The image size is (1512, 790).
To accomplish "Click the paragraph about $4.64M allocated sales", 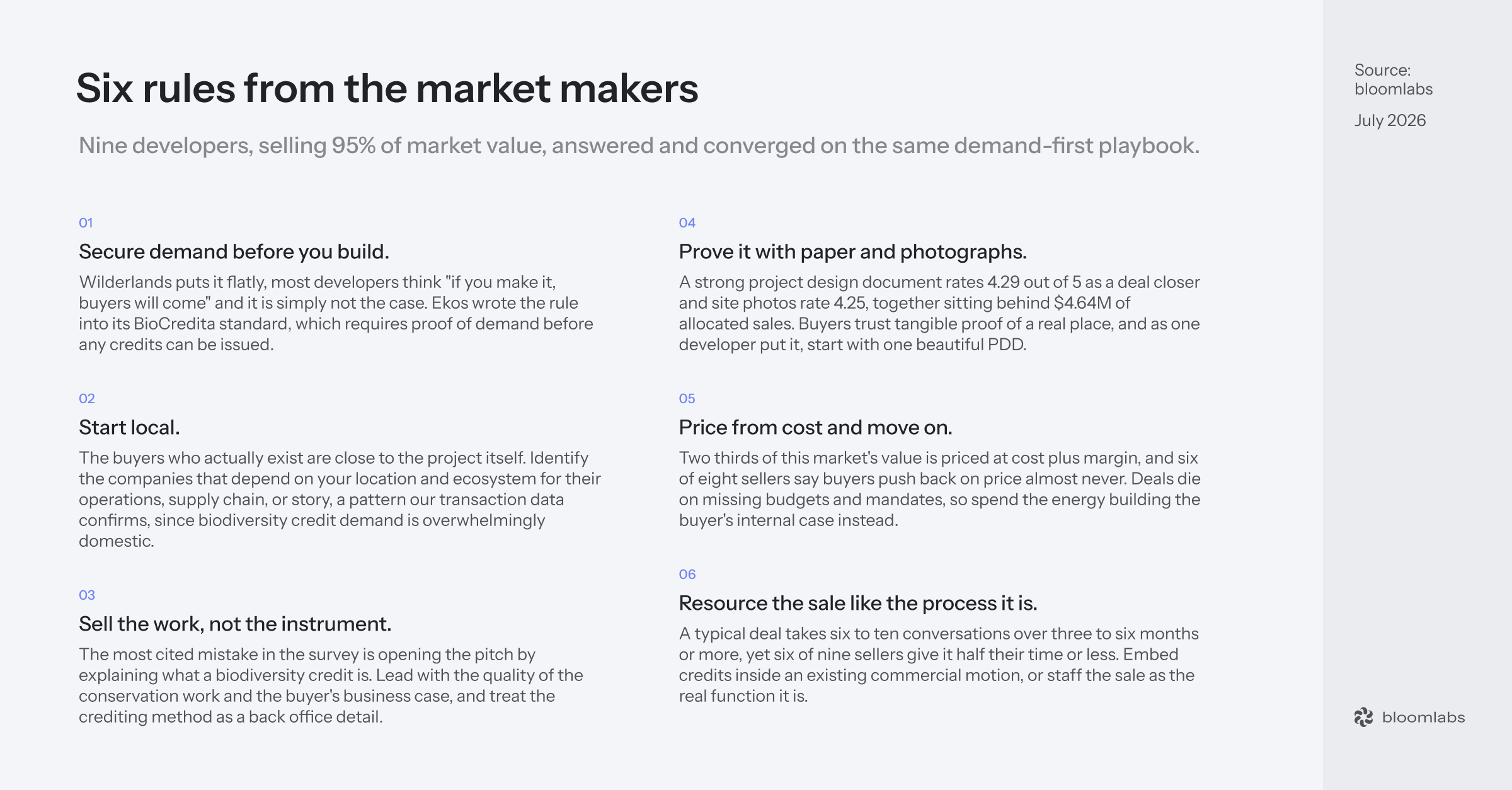I will (939, 313).
